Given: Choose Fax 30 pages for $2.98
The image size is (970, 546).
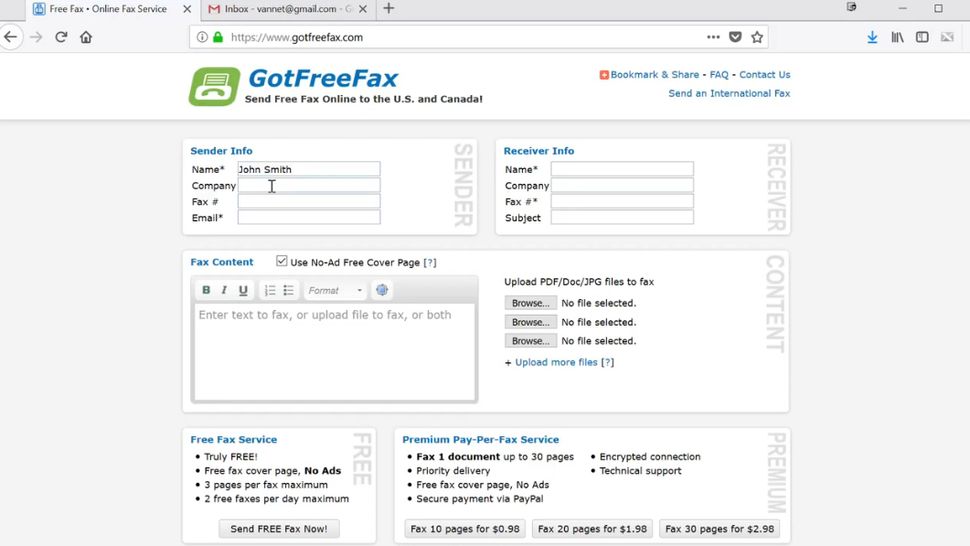Looking at the screenshot, I should click(x=719, y=529).
